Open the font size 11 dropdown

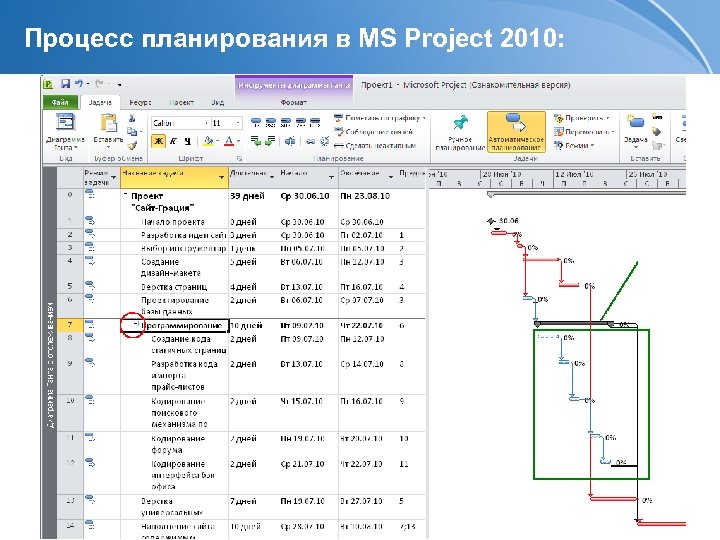tap(237, 123)
